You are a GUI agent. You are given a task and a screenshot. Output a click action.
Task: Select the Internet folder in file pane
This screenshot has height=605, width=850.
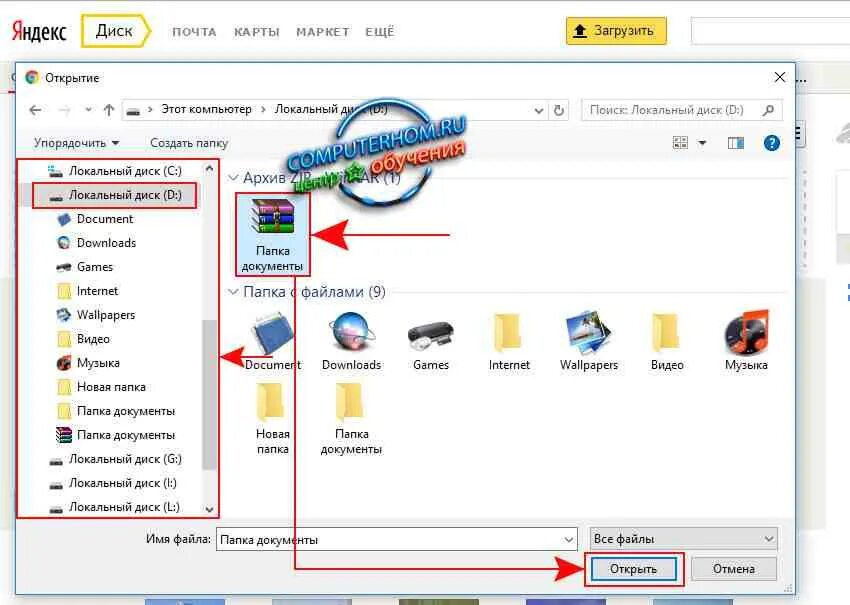coord(509,342)
